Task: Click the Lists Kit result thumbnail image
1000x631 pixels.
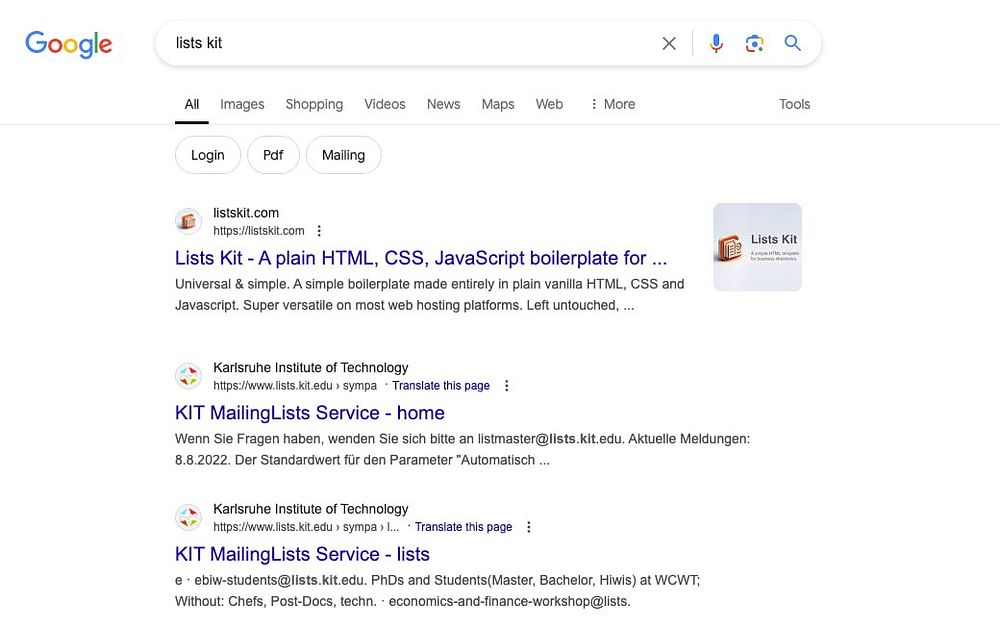Action: coord(758,248)
